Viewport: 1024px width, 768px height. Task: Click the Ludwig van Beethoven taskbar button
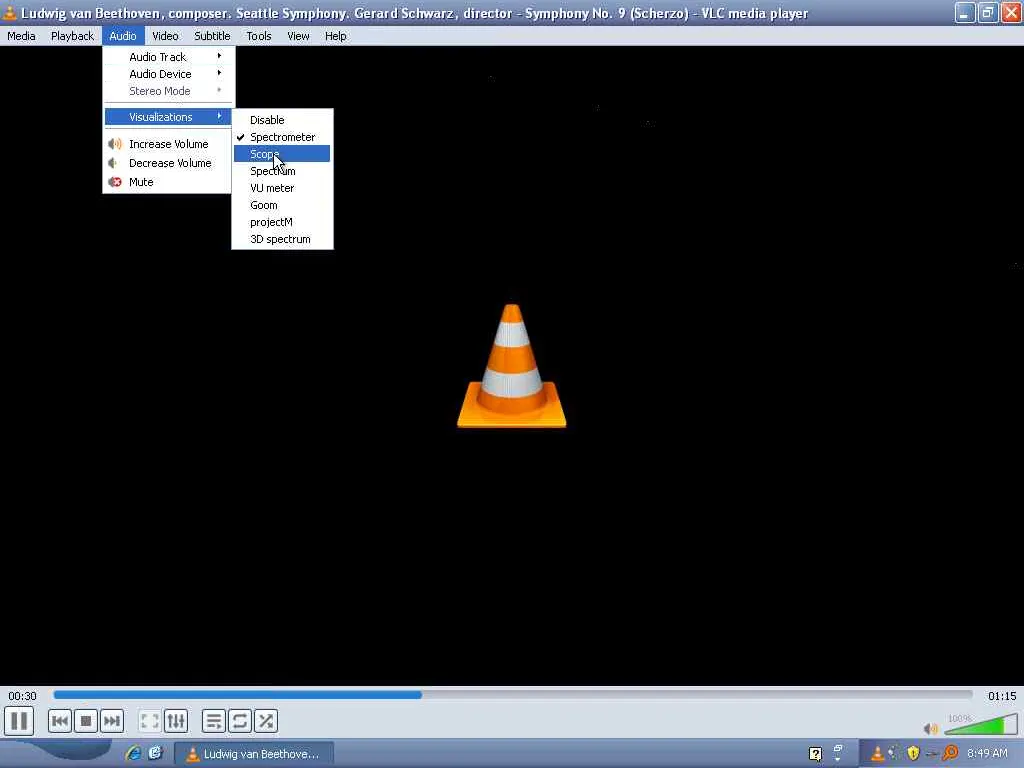click(255, 754)
